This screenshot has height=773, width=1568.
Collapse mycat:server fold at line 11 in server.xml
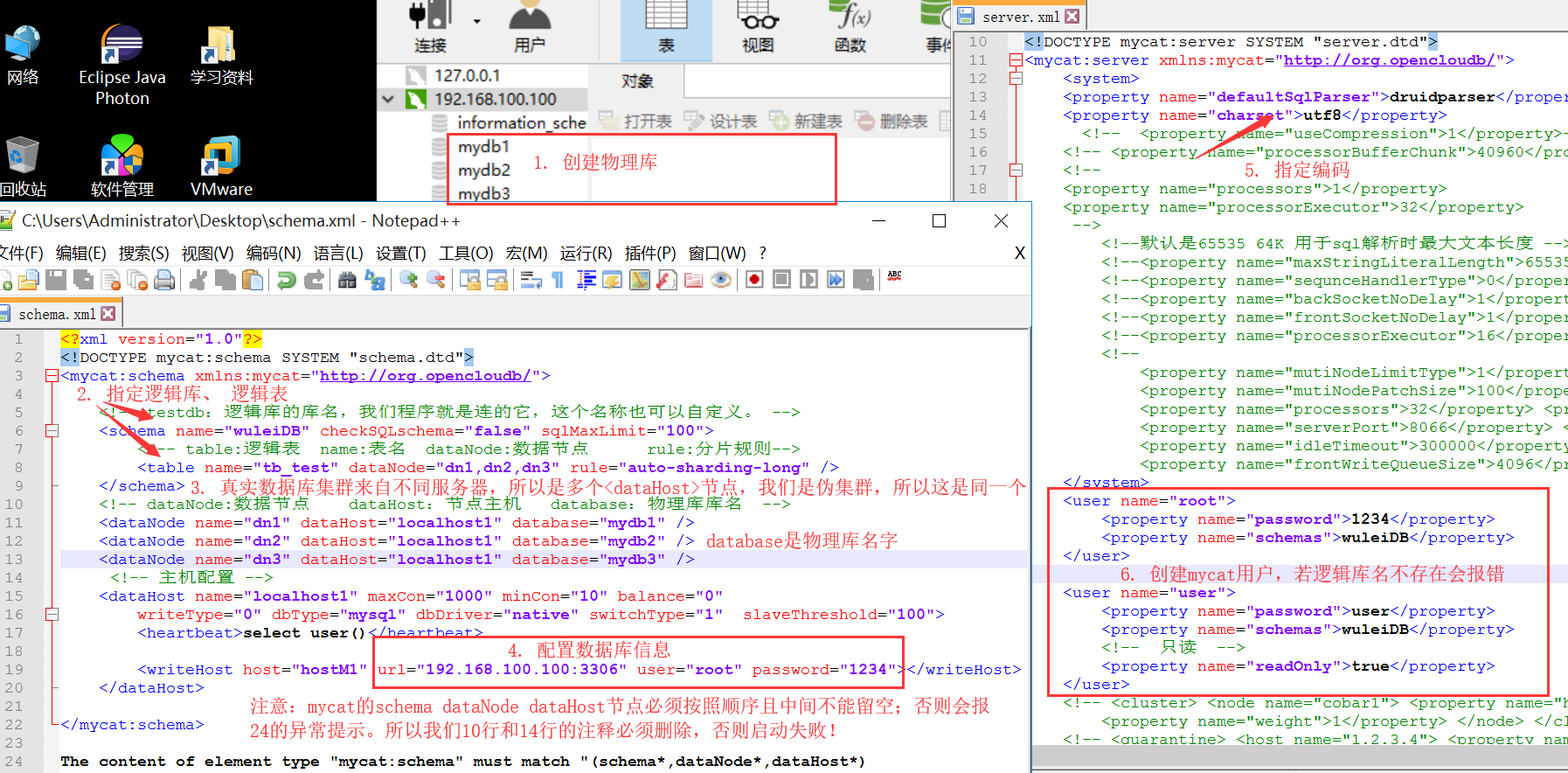(x=1016, y=60)
